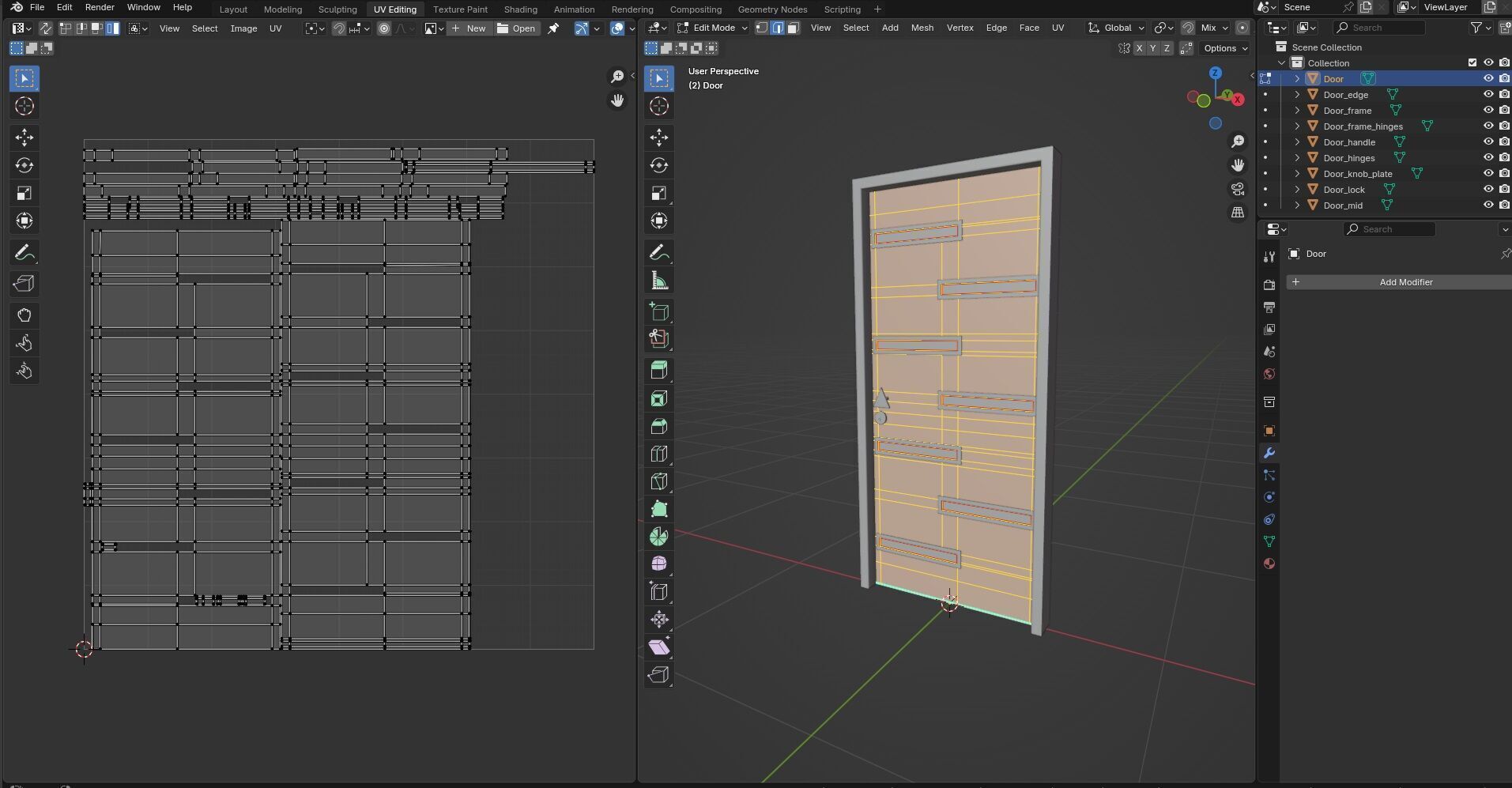Disable the Door_lock object in renders

pyautogui.click(x=1504, y=189)
